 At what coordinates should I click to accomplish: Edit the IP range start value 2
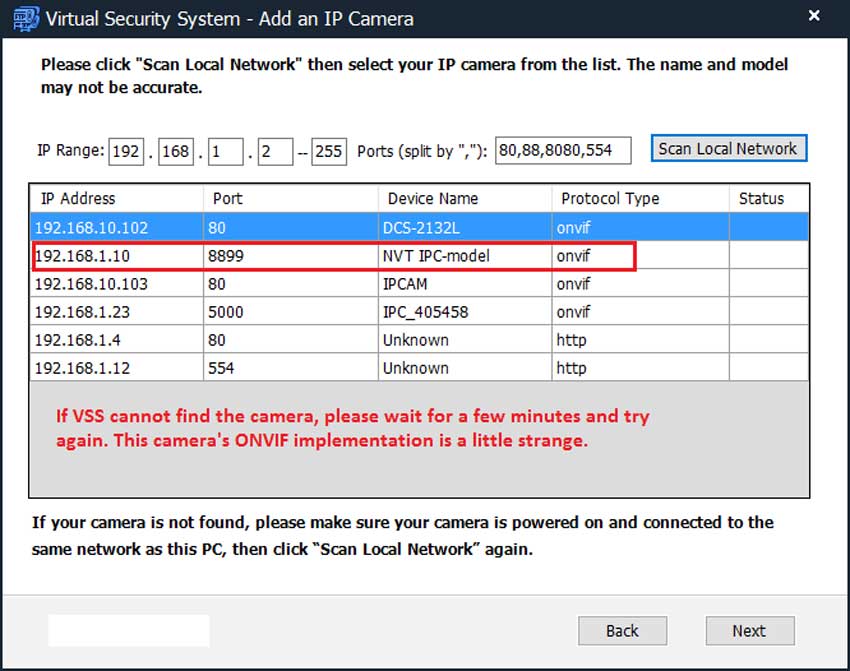[x=274, y=152]
